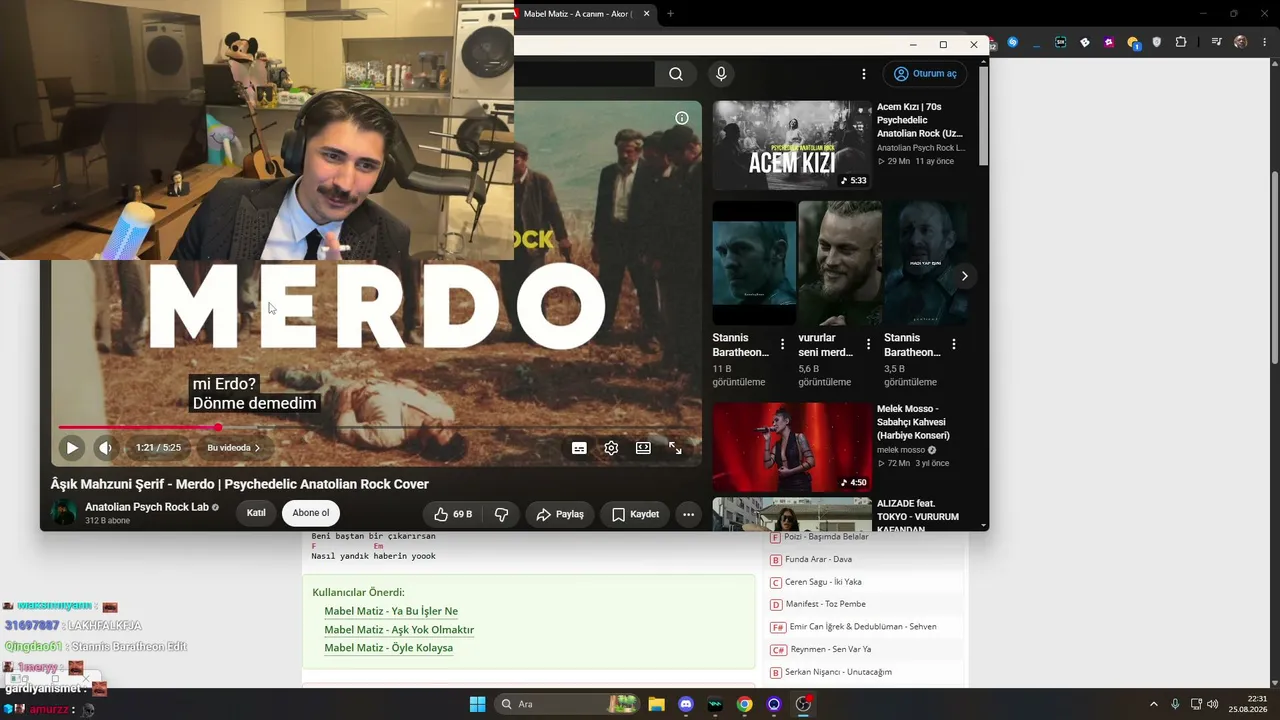
Task: Open video player settings gear
Action: (611, 448)
